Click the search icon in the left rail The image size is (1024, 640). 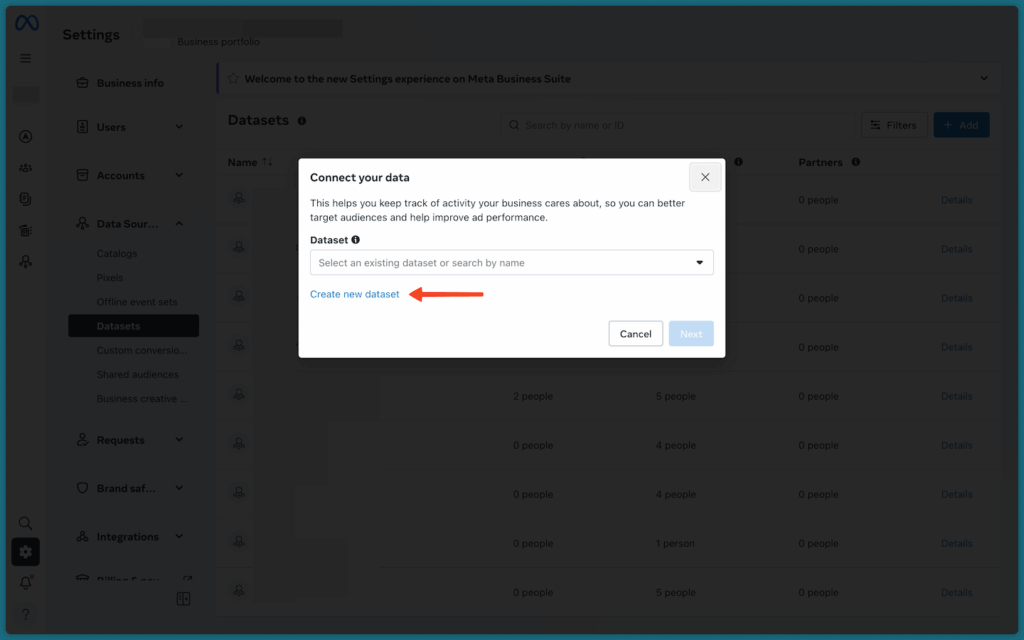(24, 522)
